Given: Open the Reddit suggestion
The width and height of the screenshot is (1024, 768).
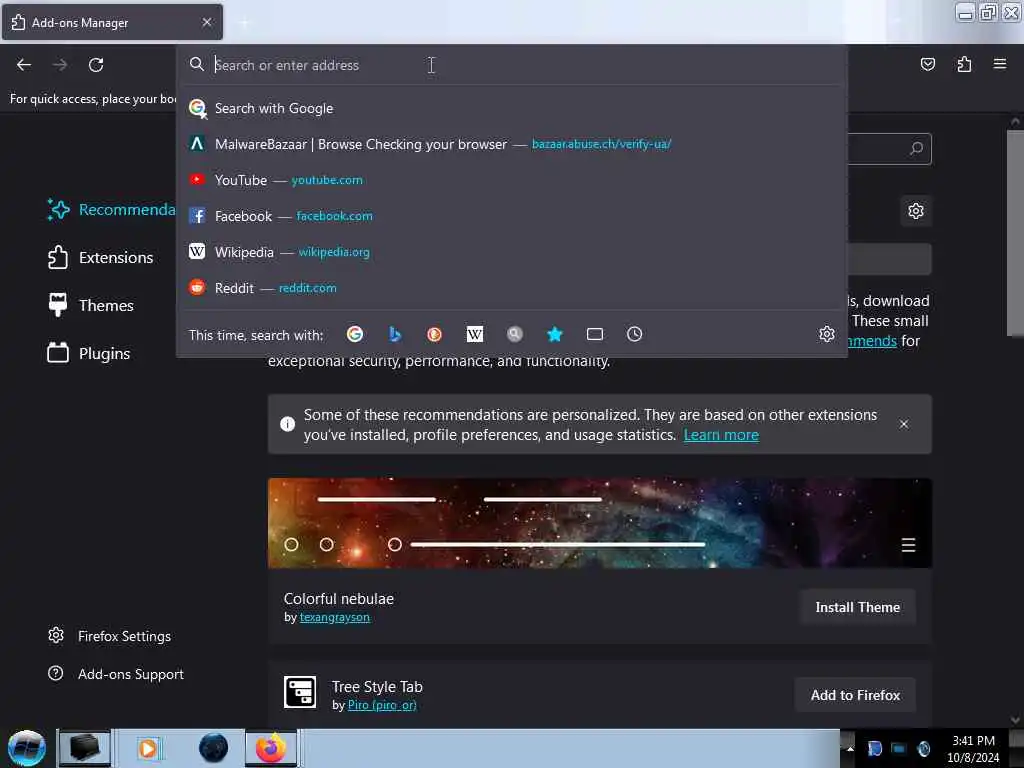Looking at the screenshot, I should 511,288.
